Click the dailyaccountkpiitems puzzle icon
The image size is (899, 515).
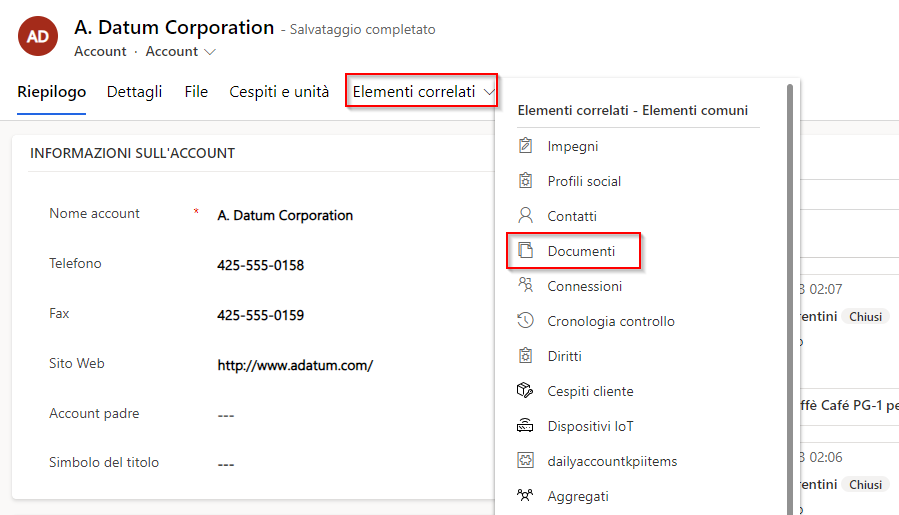pyautogui.click(x=525, y=461)
